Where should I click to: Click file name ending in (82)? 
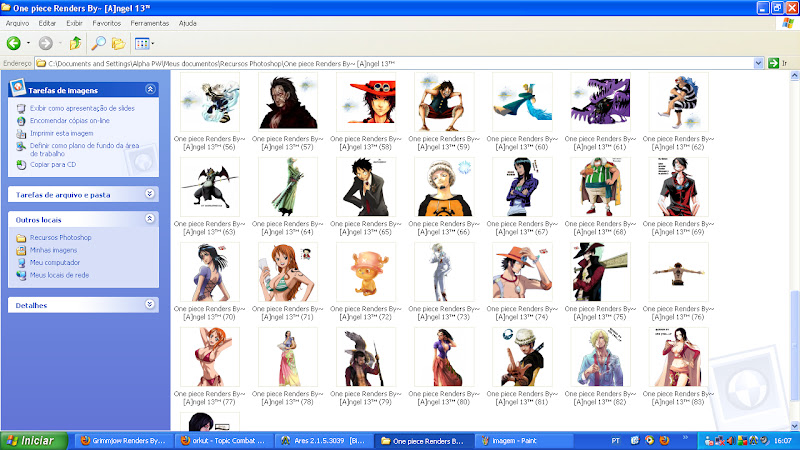click(x=600, y=398)
